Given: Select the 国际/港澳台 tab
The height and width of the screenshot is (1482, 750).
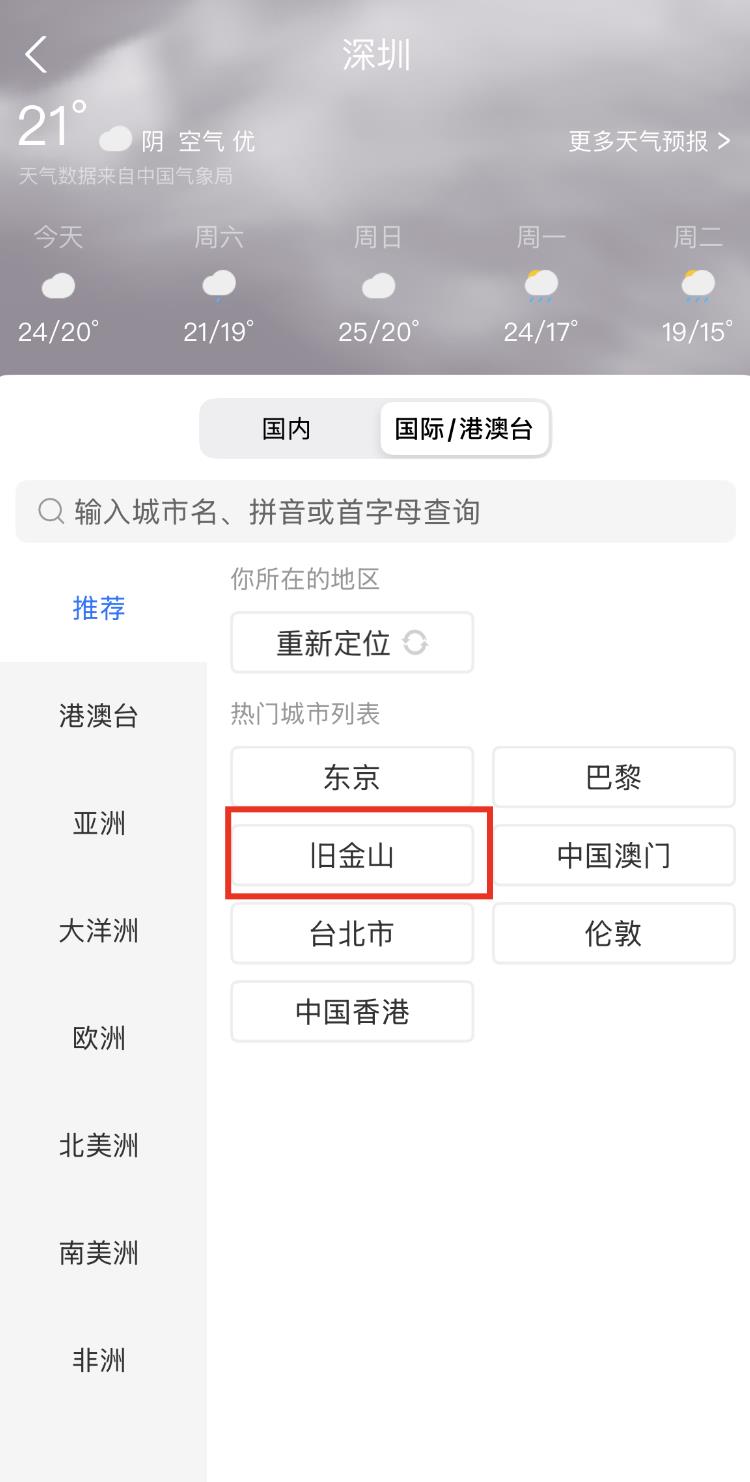Looking at the screenshot, I should click(x=464, y=428).
